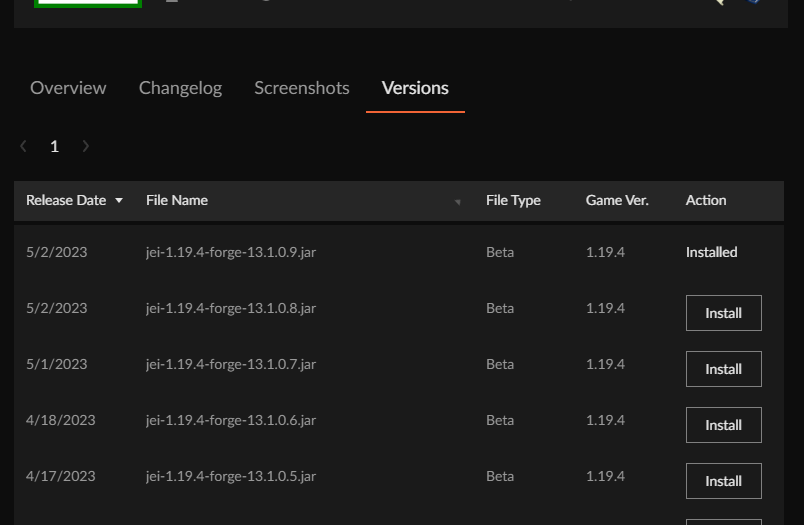The height and width of the screenshot is (525, 804).
Task: Sort table by File Type header
Action: click(513, 200)
